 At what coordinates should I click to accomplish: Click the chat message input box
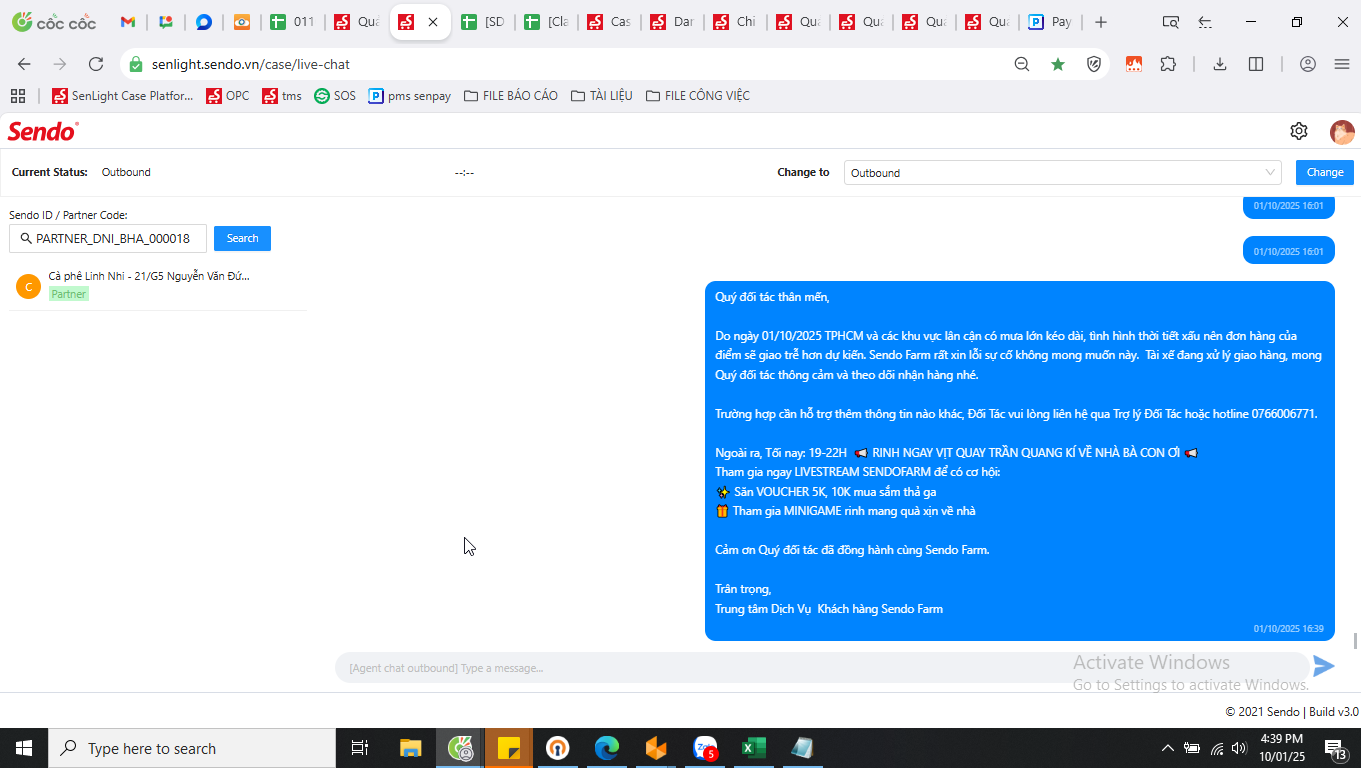(x=820, y=667)
